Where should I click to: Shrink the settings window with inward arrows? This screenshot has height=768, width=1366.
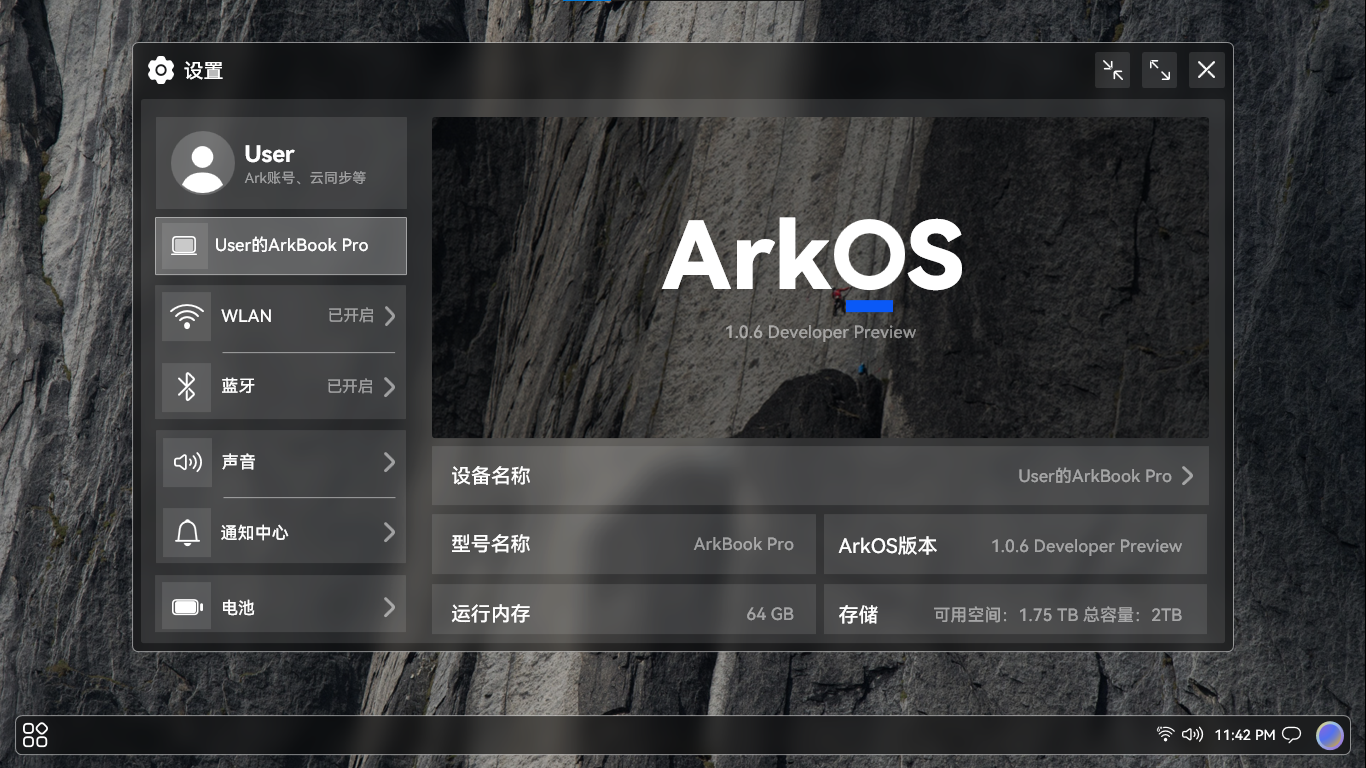(x=1112, y=70)
